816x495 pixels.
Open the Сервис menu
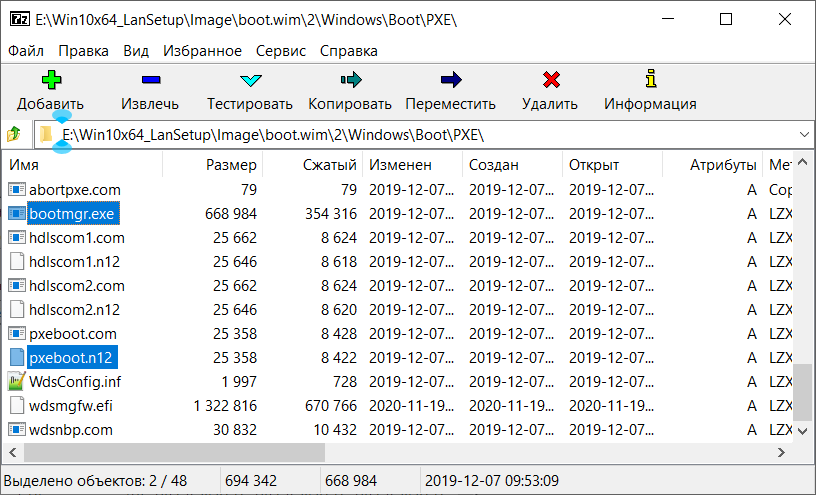tap(280, 51)
